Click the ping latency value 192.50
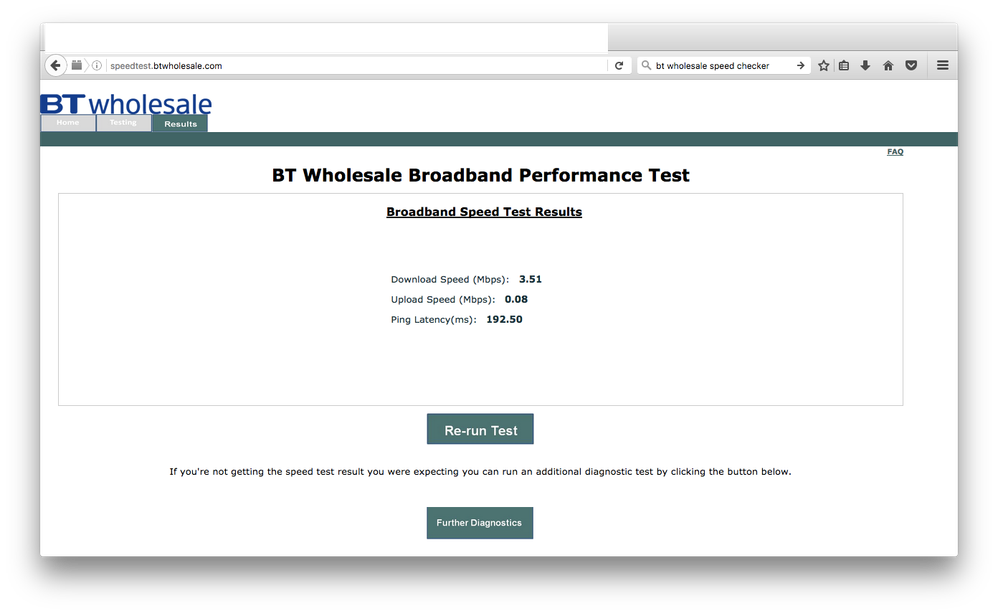Image resolution: width=998 pixels, height=614 pixels. point(504,319)
